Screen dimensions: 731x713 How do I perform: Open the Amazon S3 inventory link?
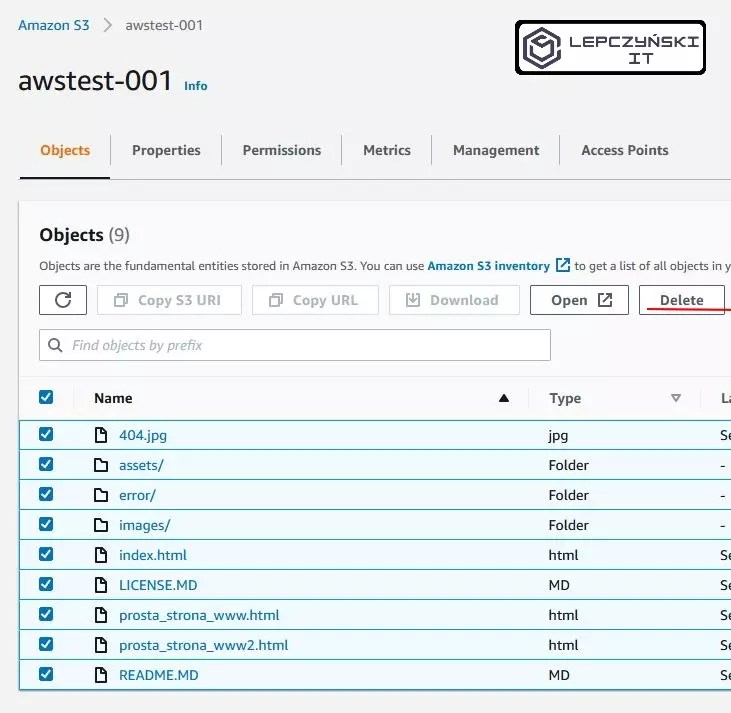[x=489, y=266]
